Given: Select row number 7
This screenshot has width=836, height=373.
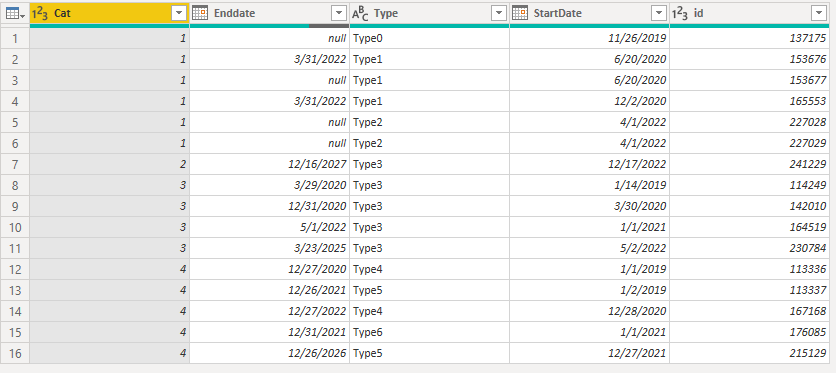Looking at the screenshot, I should [15, 164].
